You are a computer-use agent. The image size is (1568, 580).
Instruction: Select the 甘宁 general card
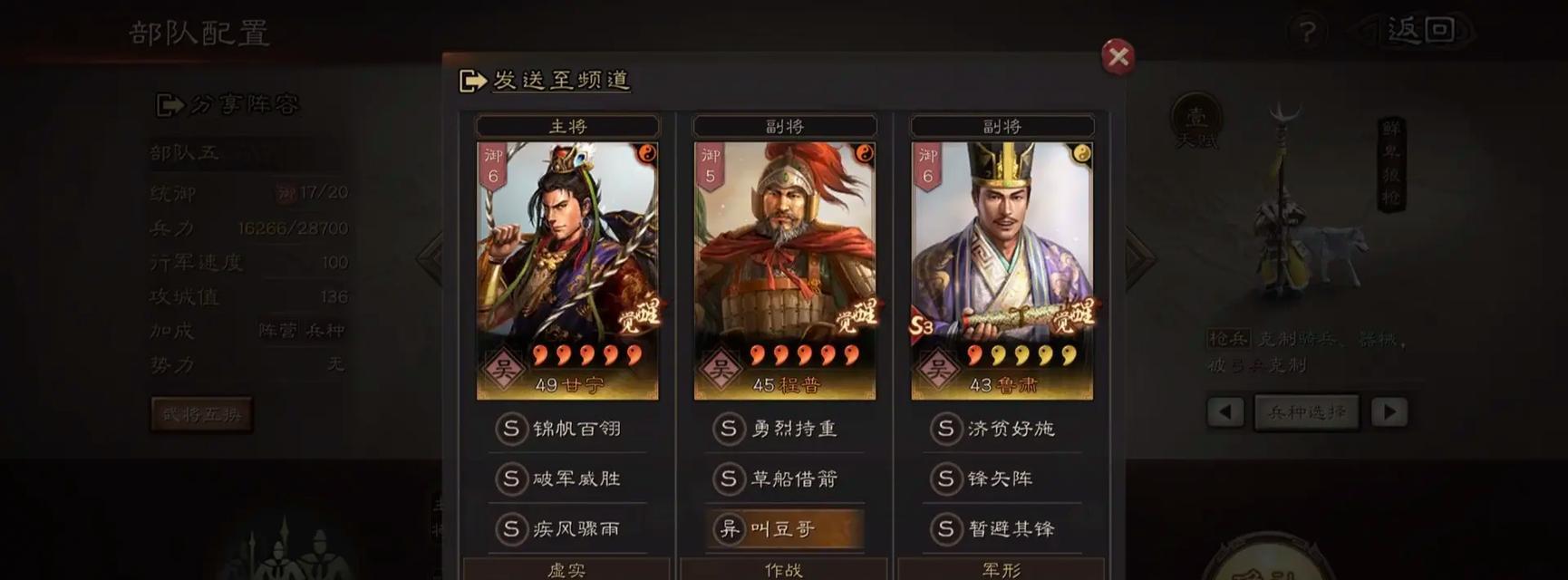point(567,270)
